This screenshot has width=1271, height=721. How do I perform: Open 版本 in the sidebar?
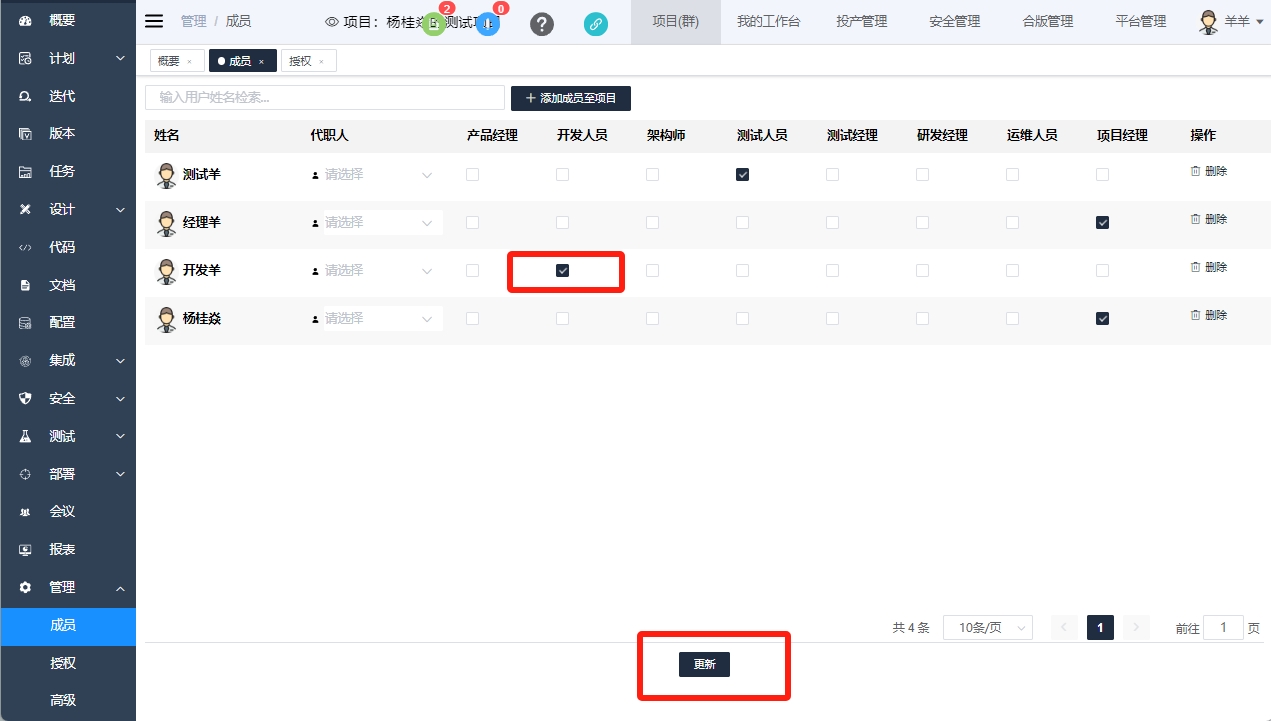click(x=68, y=133)
